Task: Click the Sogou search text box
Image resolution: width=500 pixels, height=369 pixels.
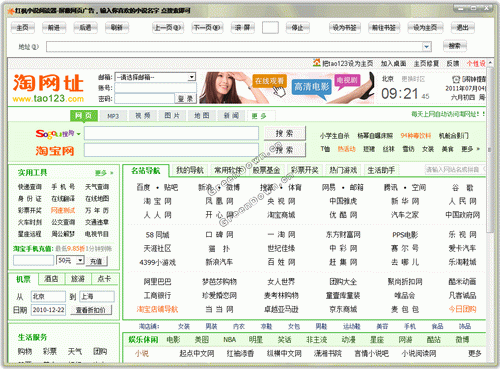Action: (171, 133)
